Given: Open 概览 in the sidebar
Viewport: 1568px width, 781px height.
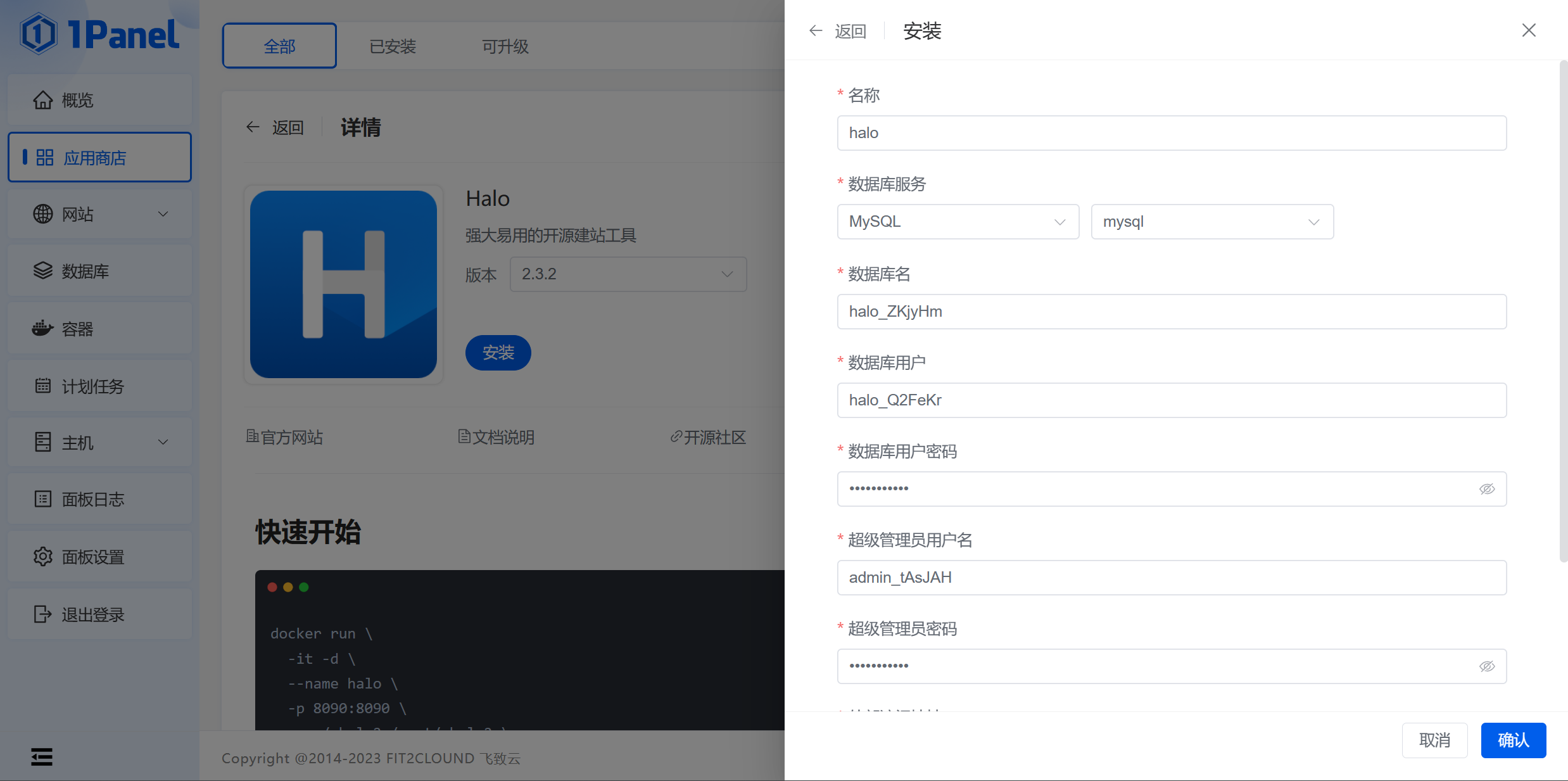Looking at the screenshot, I should point(99,100).
